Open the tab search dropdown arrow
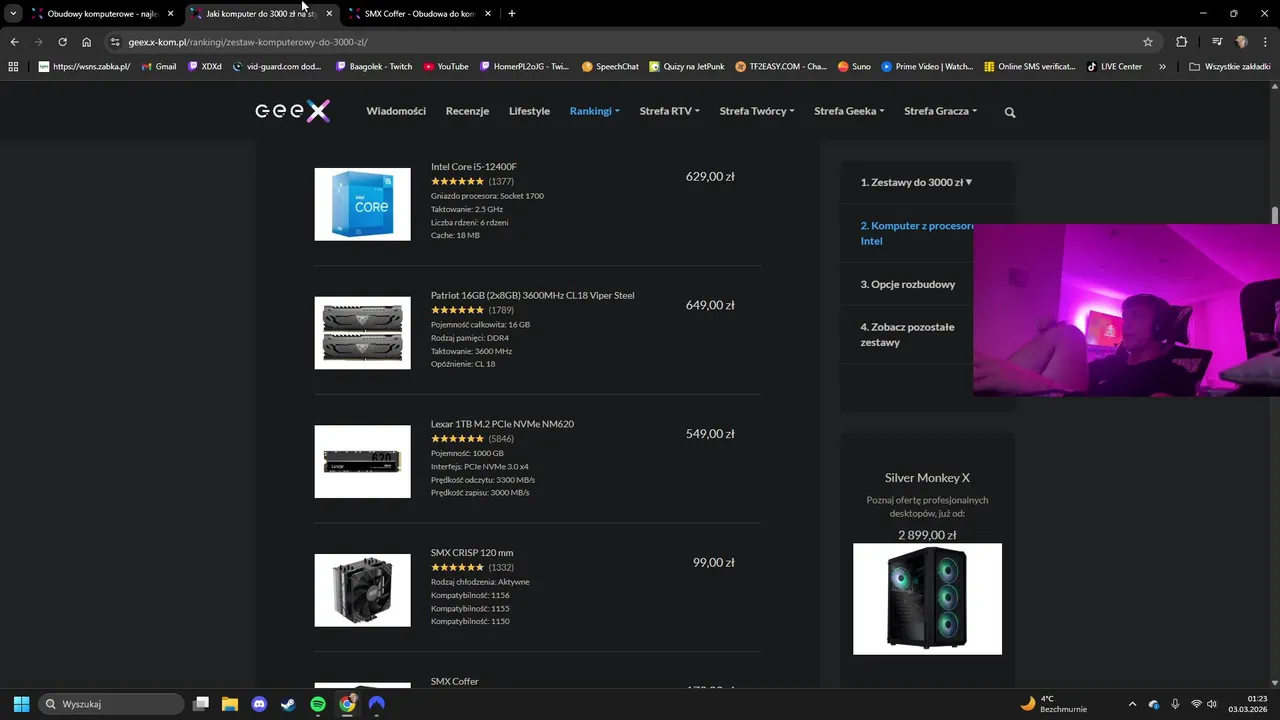Image resolution: width=1280 pixels, height=720 pixels. tap(13, 14)
